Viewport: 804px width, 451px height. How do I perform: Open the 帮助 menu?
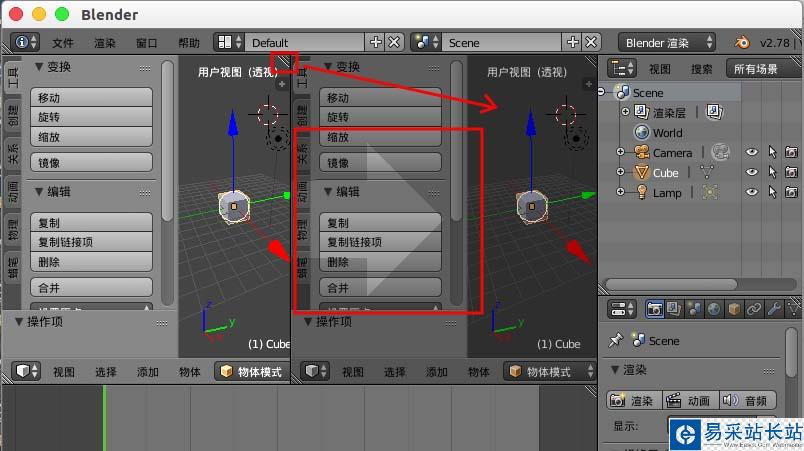pyautogui.click(x=188, y=43)
